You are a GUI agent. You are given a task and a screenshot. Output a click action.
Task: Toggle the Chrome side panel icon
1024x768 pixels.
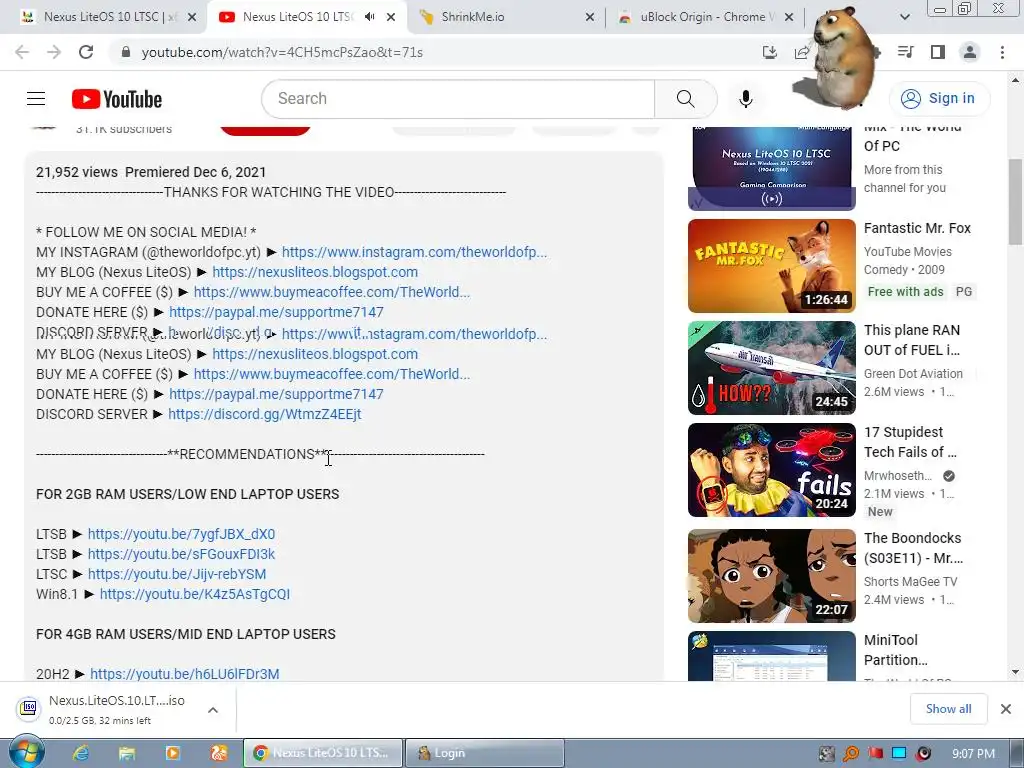click(x=938, y=52)
